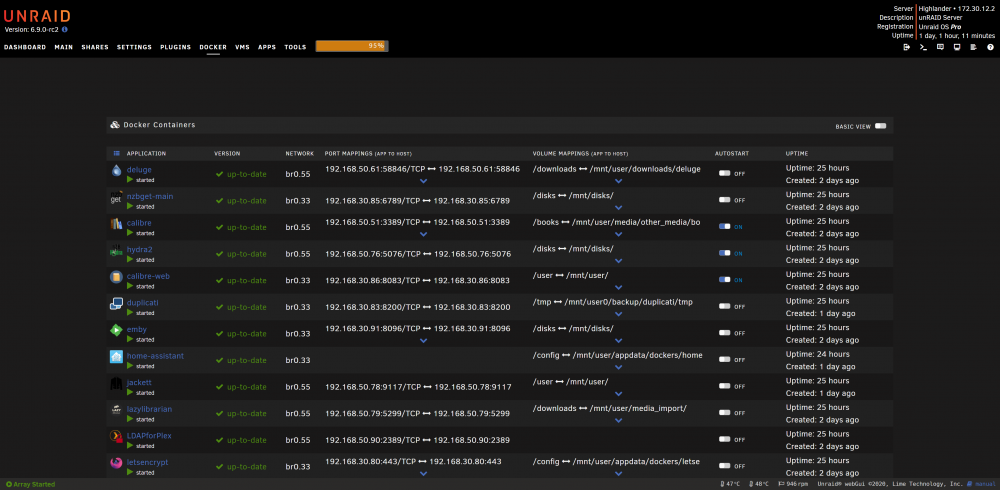The image size is (1000, 490).
Task: Open the VMs tab
Action: (x=242, y=47)
